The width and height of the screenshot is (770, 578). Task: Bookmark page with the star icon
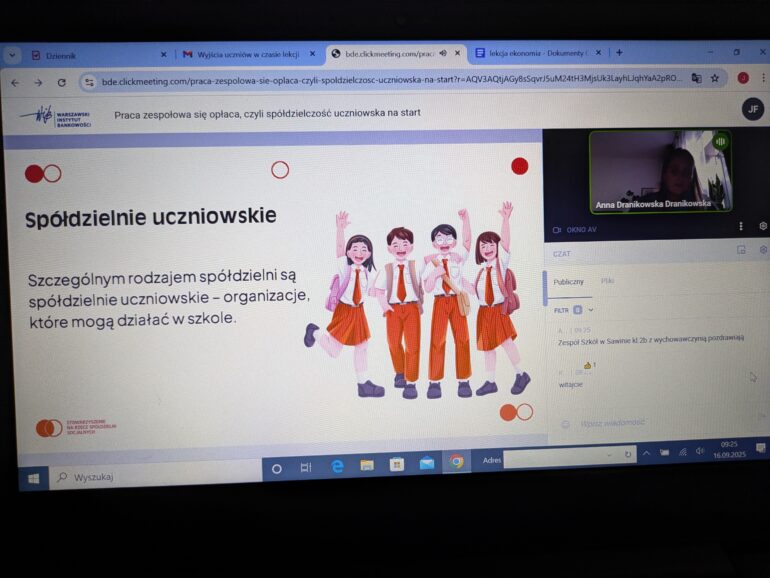coord(715,78)
